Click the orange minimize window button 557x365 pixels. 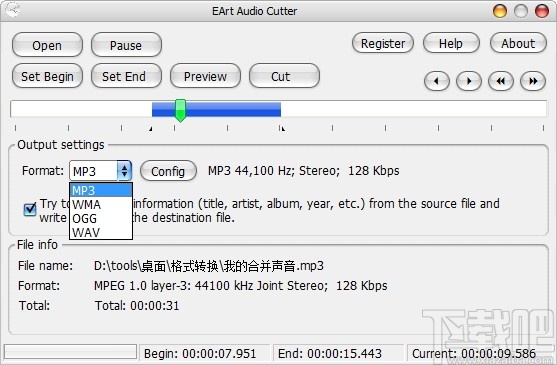pyautogui.click(x=500, y=11)
